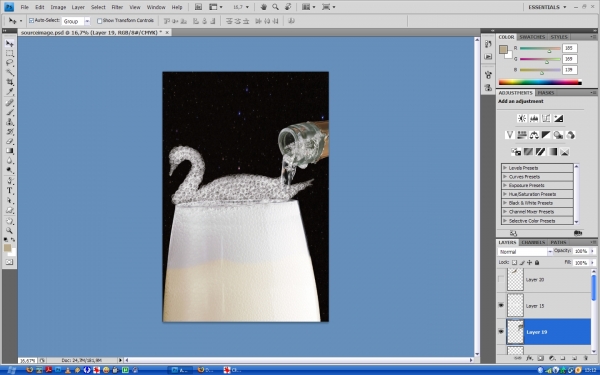Image resolution: width=600 pixels, height=375 pixels.
Task: Select the Pen tool
Action: (10, 181)
